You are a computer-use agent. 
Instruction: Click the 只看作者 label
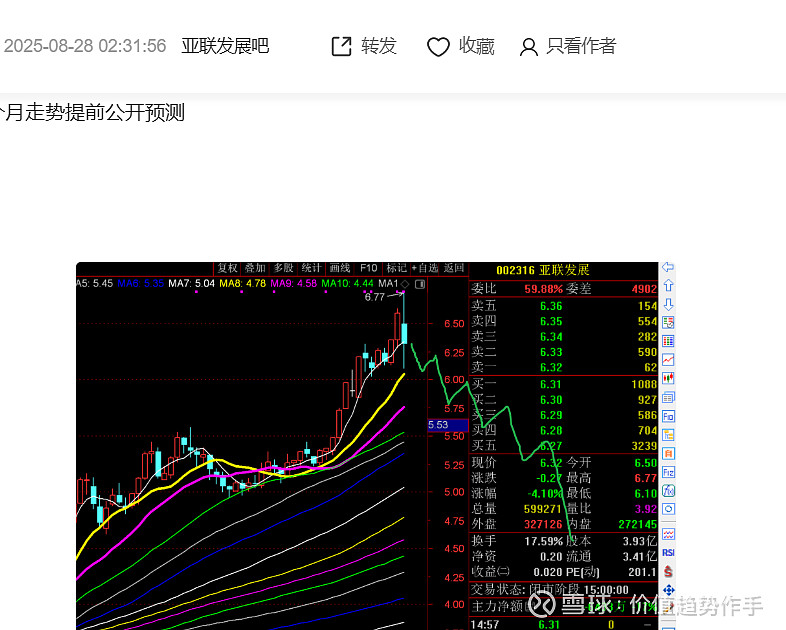[x=581, y=46]
